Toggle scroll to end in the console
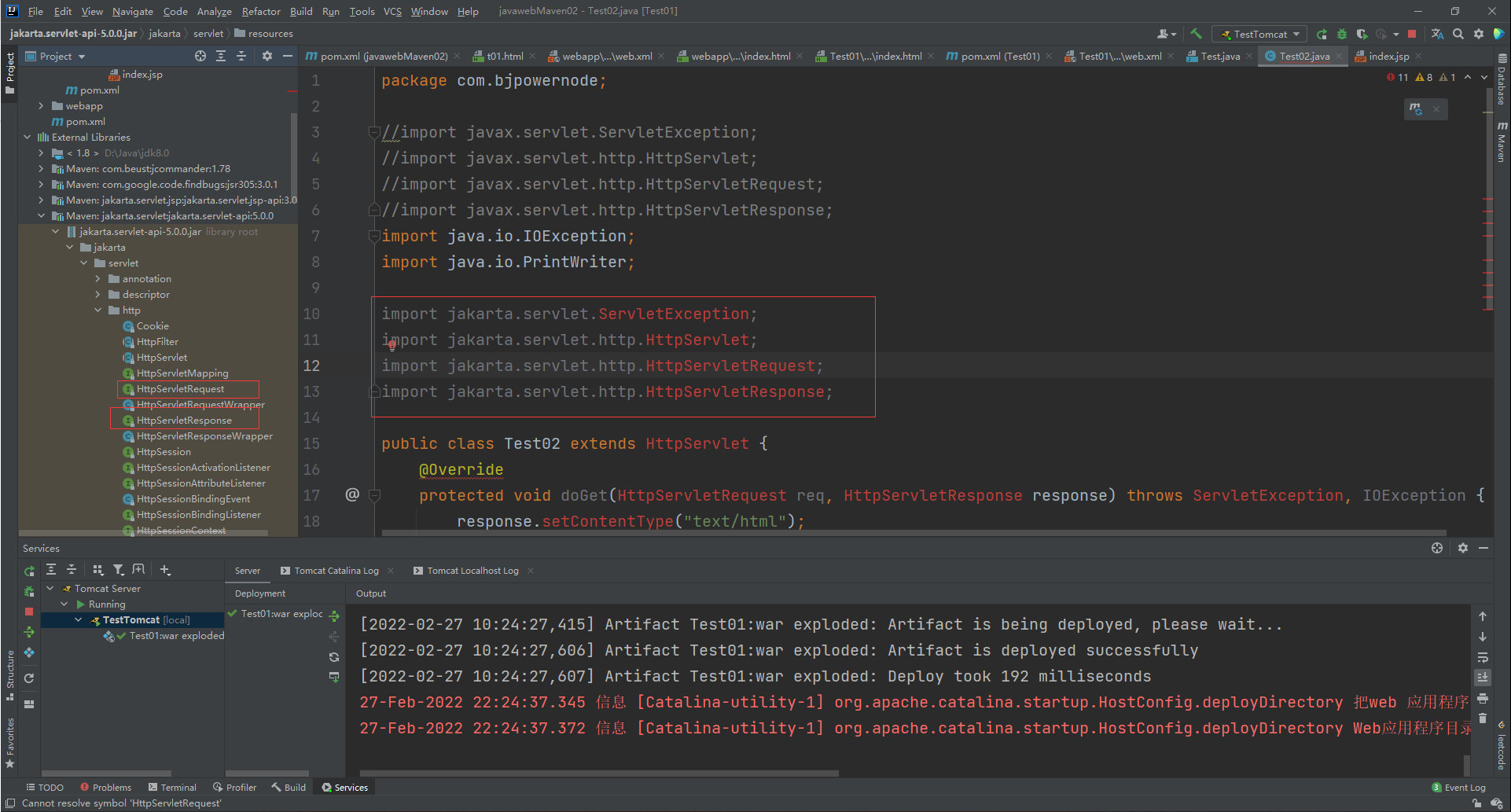This screenshot has height=812, width=1511. pos(1483,678)
